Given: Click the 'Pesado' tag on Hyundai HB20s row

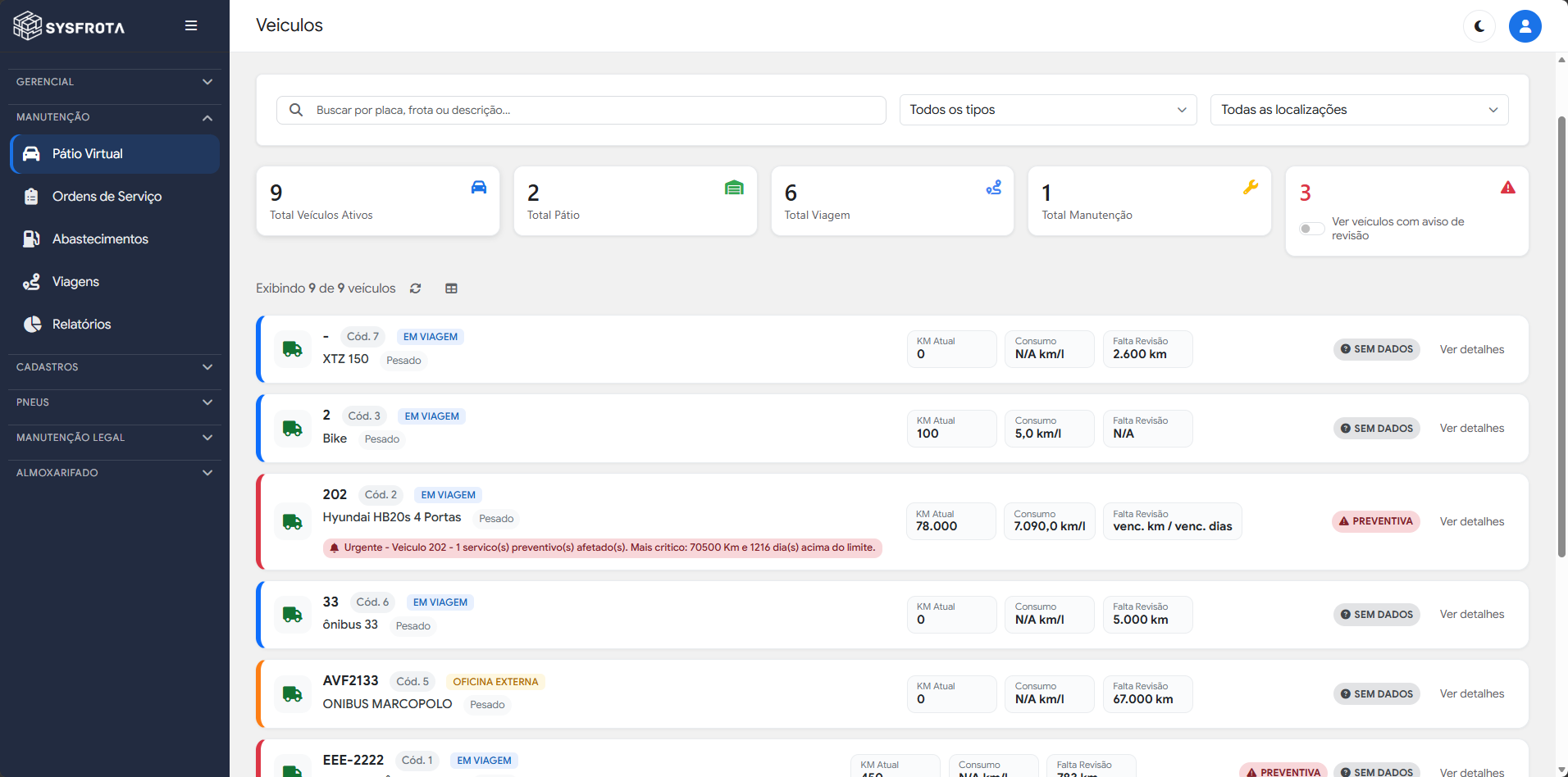Looking at the screenshot, I should pos(496,519).
